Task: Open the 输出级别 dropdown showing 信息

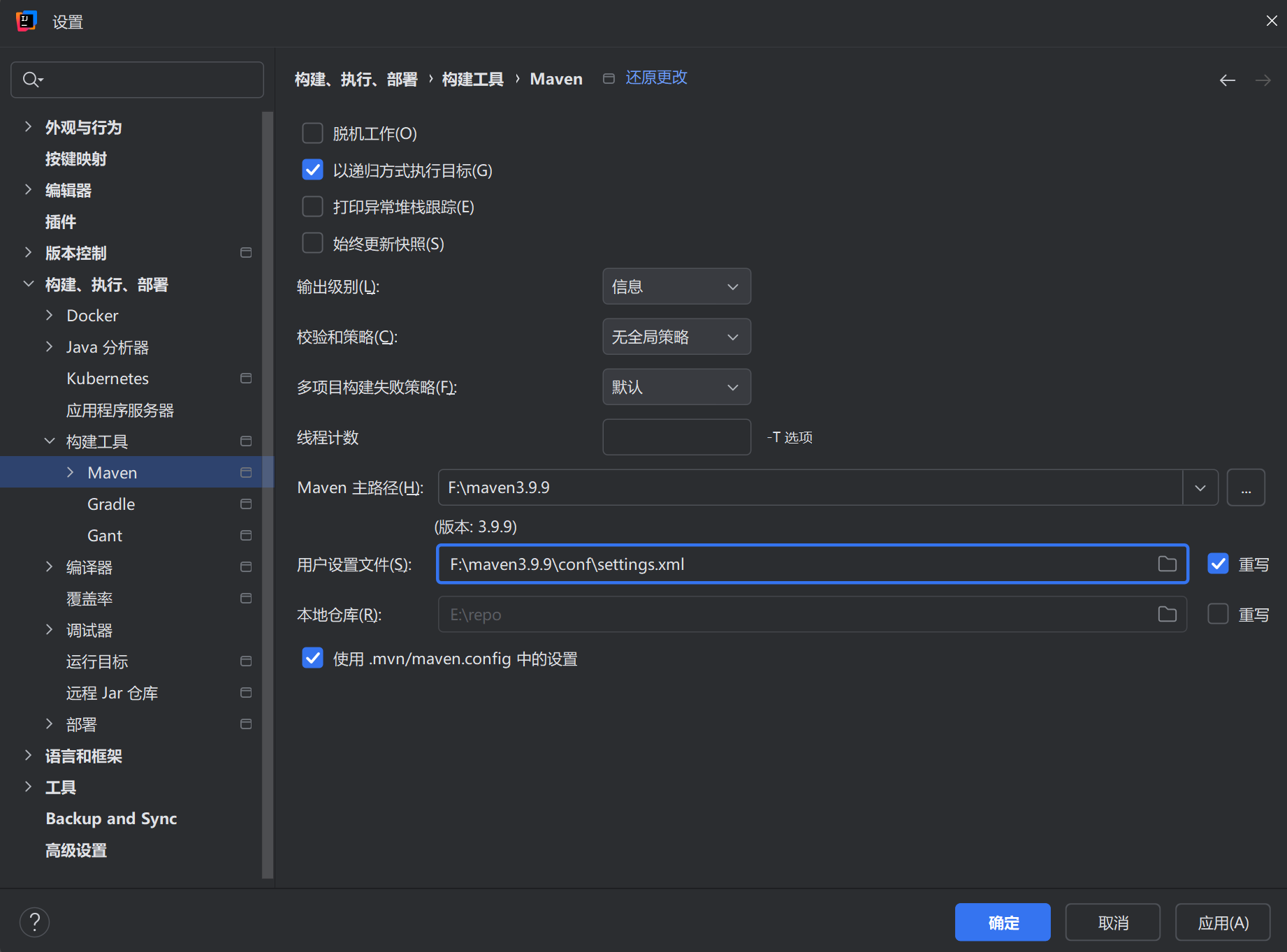Action: (x=676, y=286)
